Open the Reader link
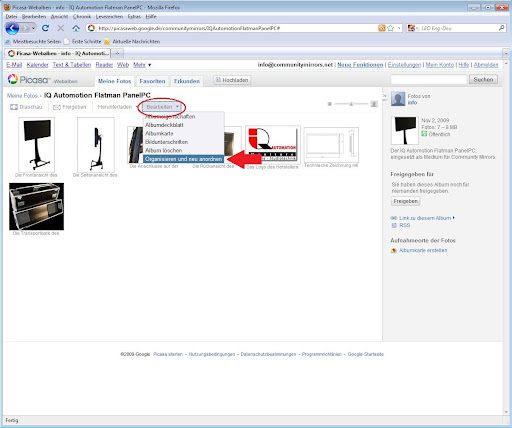This screenshot has width=512, height=428. point(104,65)
